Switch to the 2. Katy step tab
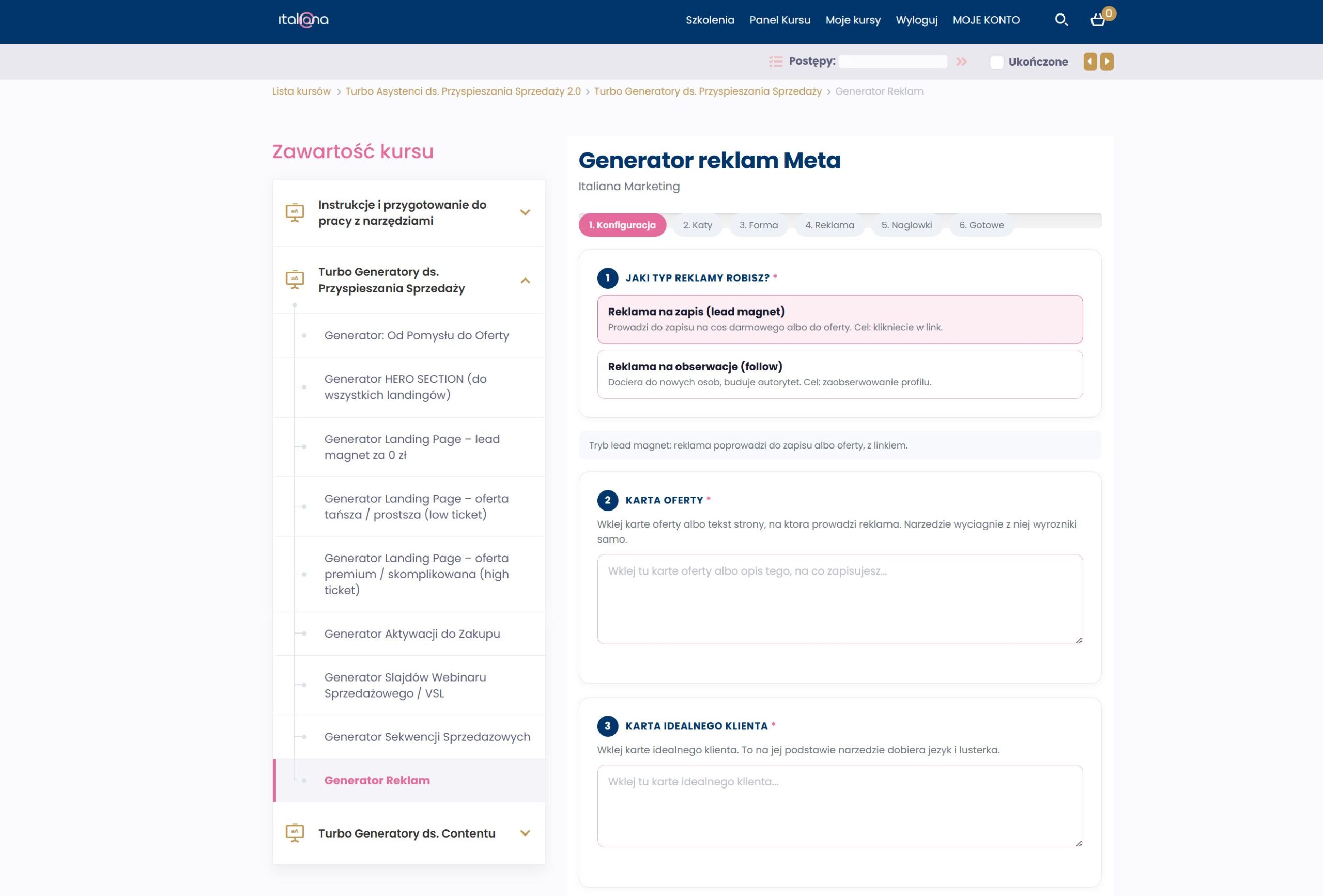Screen dimensions: 1323x896 (697, 225)
